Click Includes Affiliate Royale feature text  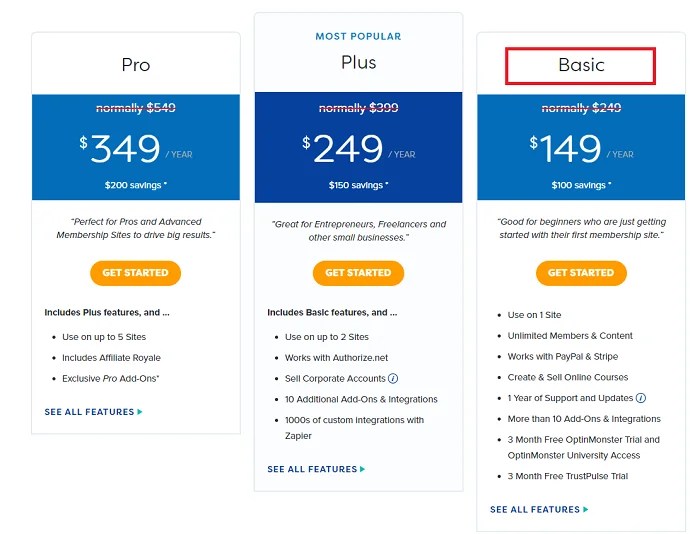pyautogui.click(x=111, y=358)
